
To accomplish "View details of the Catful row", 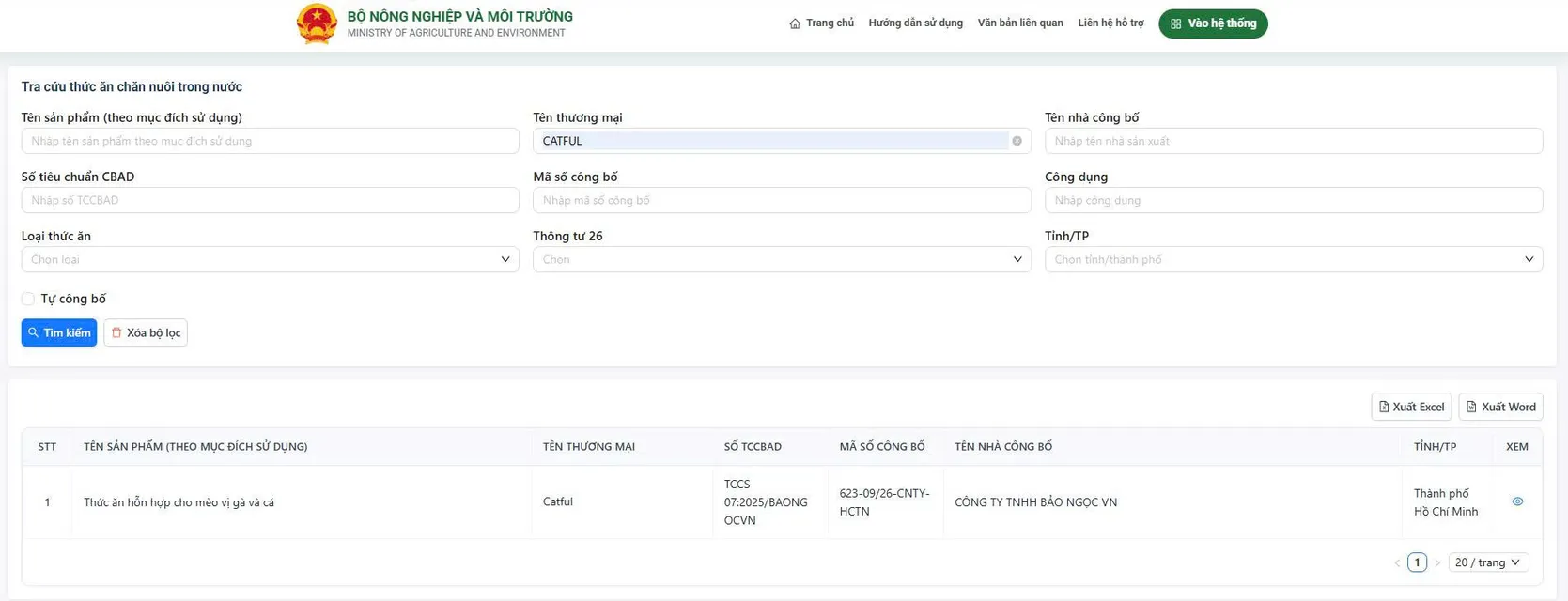I will pyautogui.click(x=1517, y=501).
